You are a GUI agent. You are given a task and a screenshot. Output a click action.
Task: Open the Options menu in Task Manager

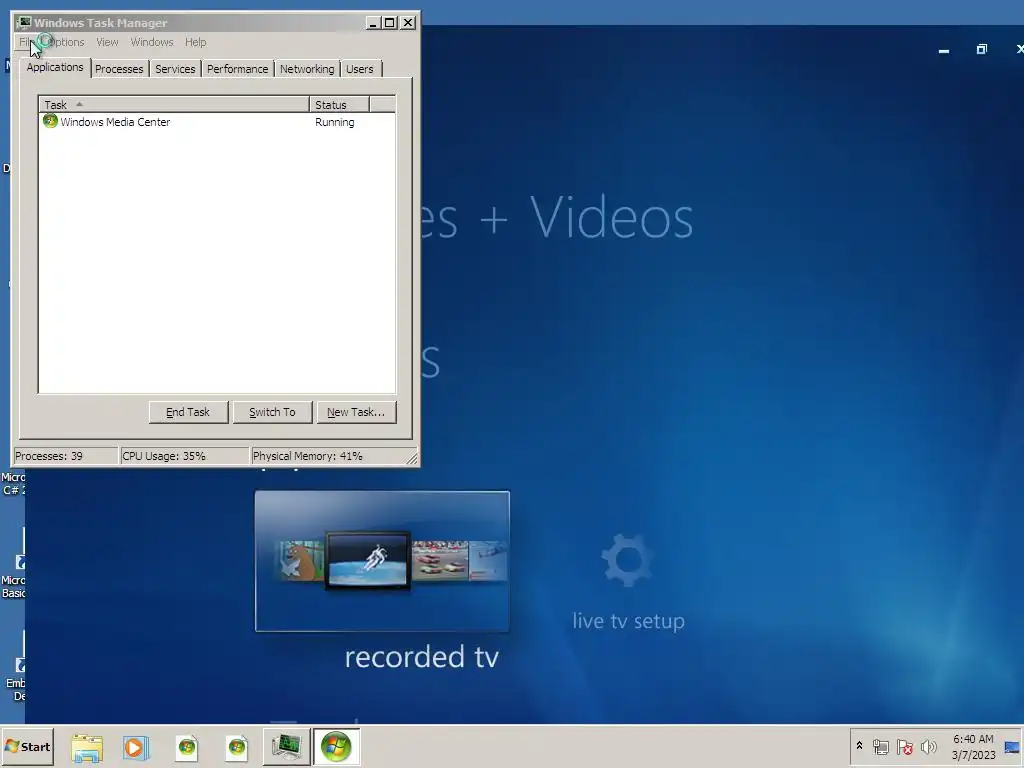point(62,42)
